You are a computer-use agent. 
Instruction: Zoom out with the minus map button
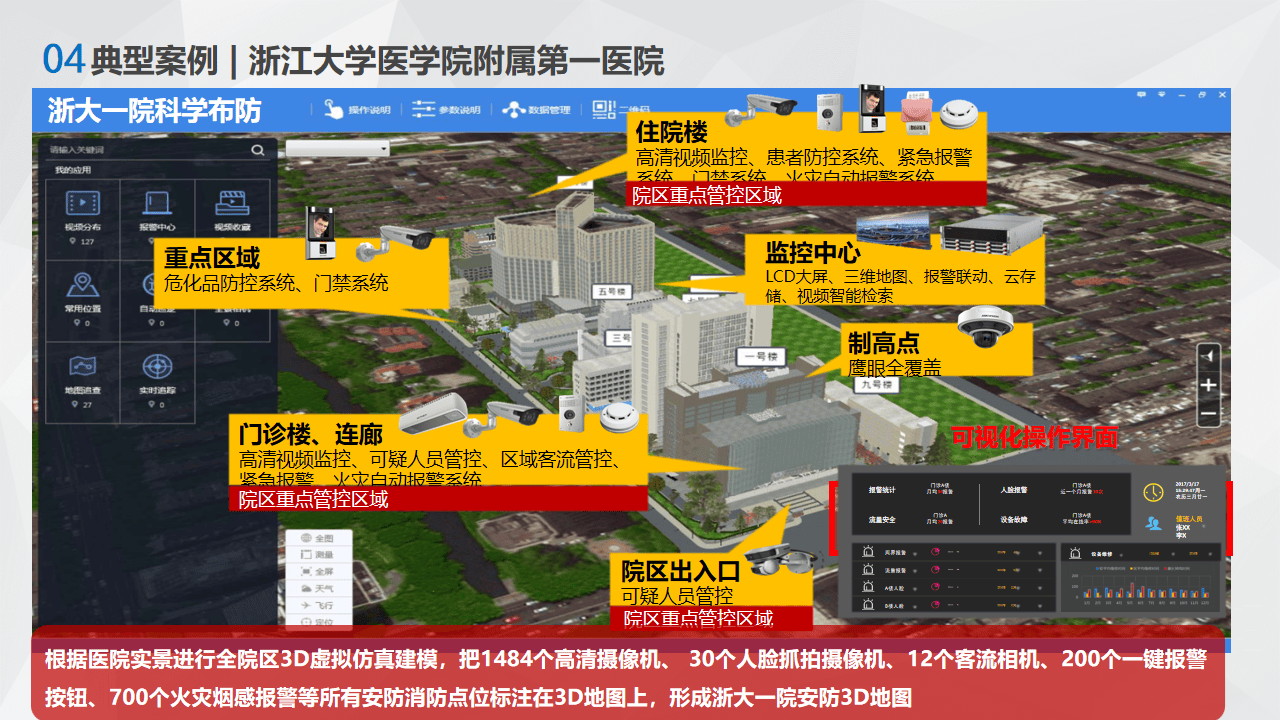coord(1209,413)
